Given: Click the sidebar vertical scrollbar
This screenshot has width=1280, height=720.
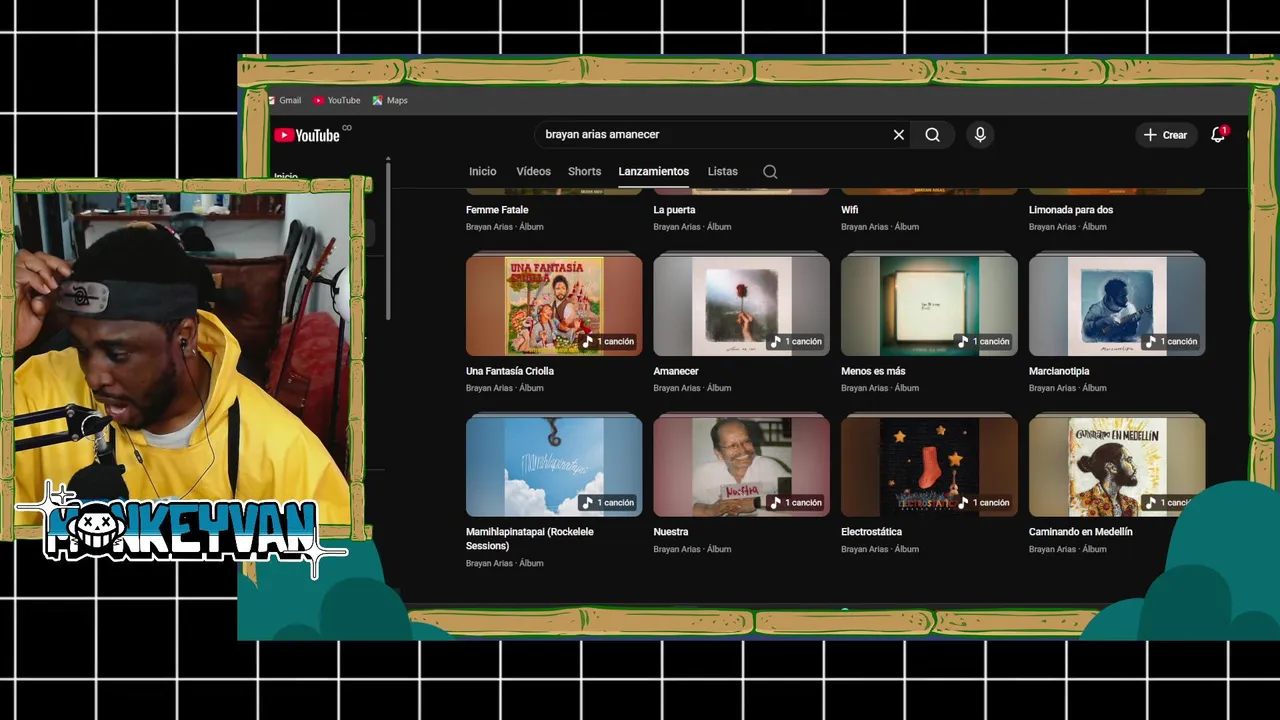Looking at the screenshot, I should pyautogui.click(x=388, y=240).
